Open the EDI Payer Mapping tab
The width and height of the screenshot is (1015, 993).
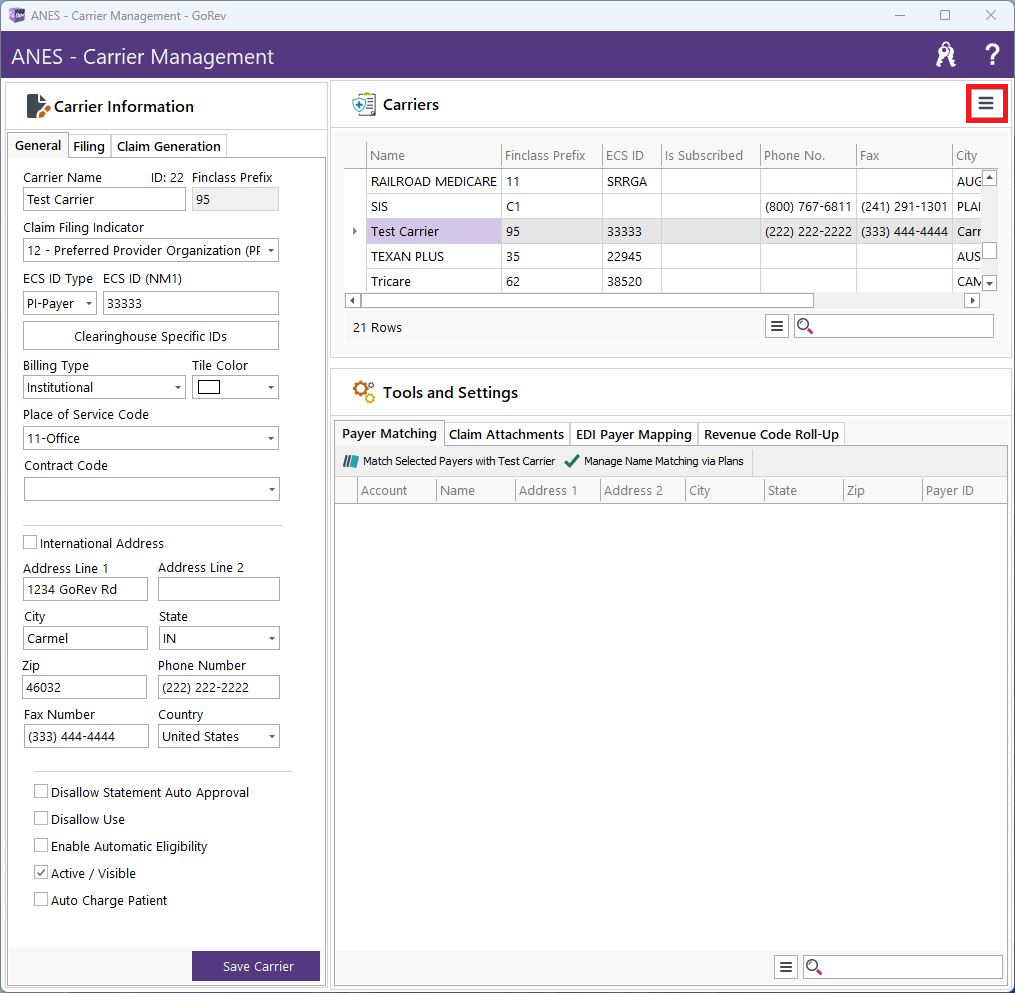pyautogui.click(x=634, y=434)
